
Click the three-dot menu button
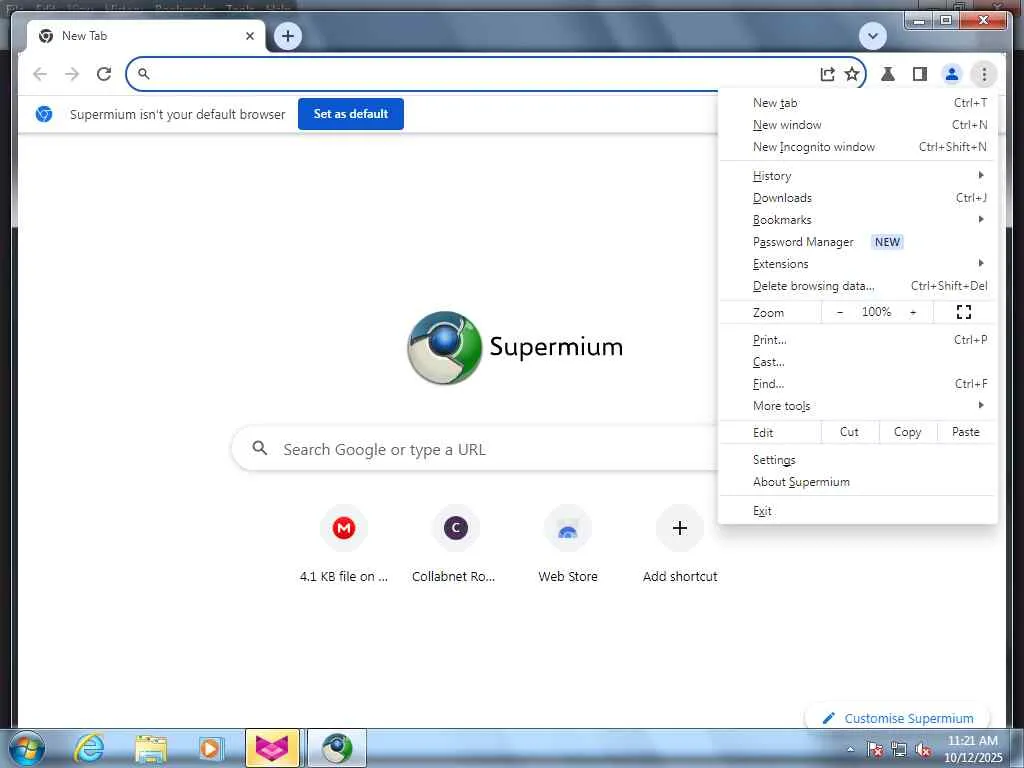[x=984, y=74]
